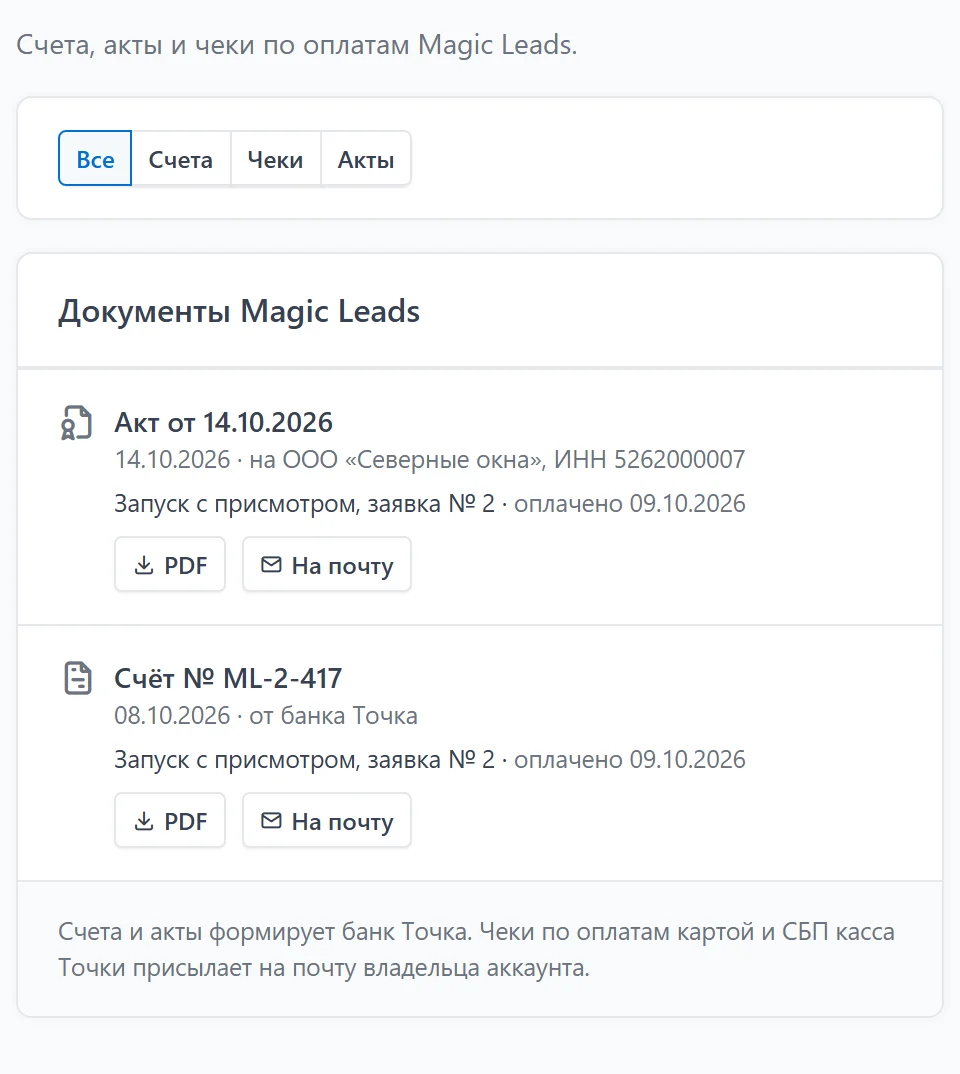The image size is (960, 1074).
Task: Click the invoice's "Запуск с присмотром, заявка № 2" line
Action: (x=304, y=760)
